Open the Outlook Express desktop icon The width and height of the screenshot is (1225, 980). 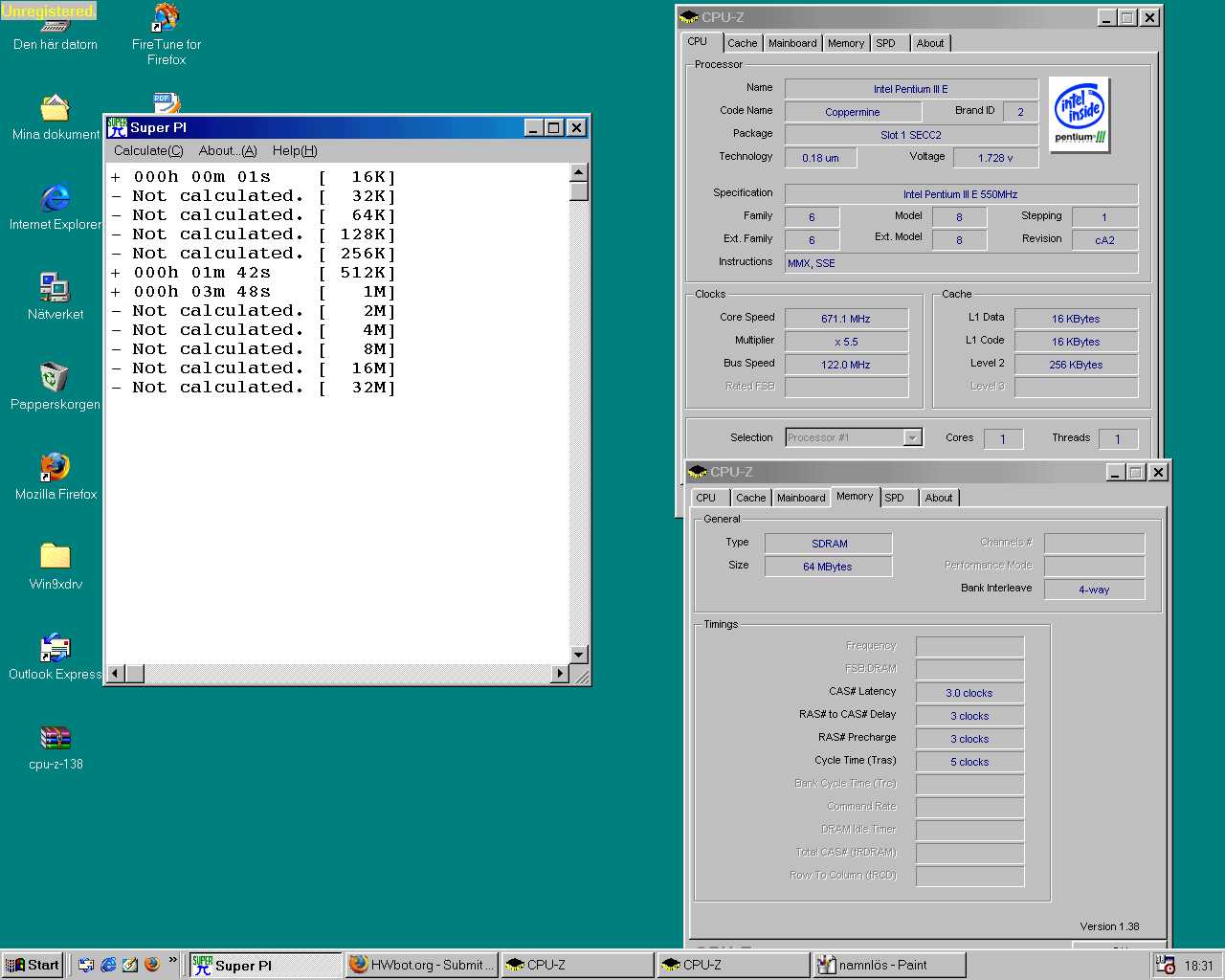point(56,649)
